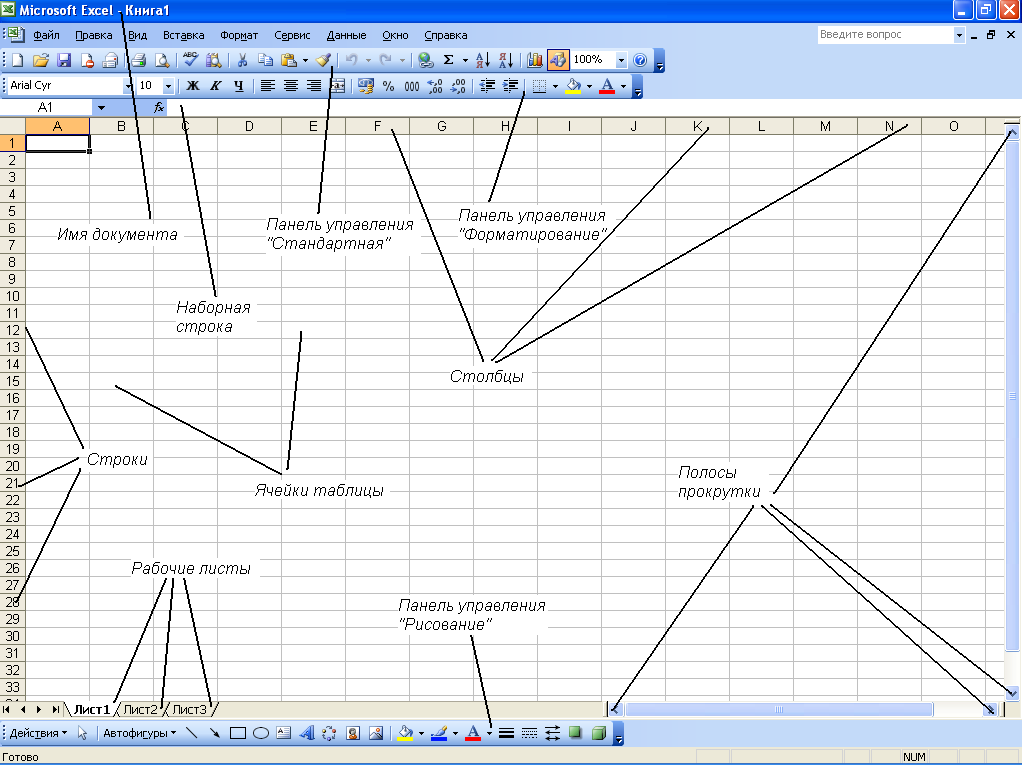Click the New workbook icon
1024x768 pixels.
(18, 60)
